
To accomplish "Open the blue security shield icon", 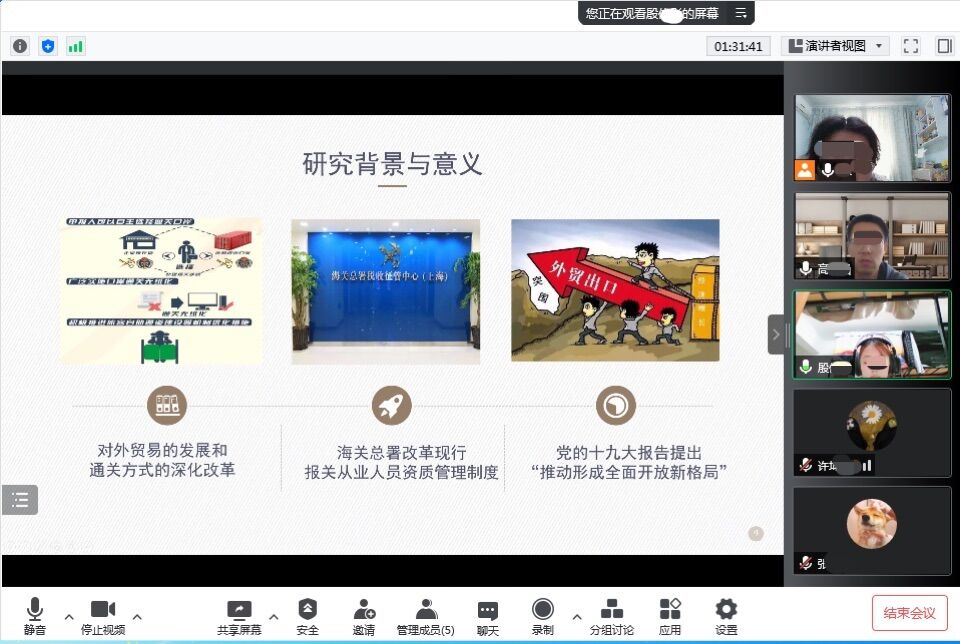I will pos(48,46).
